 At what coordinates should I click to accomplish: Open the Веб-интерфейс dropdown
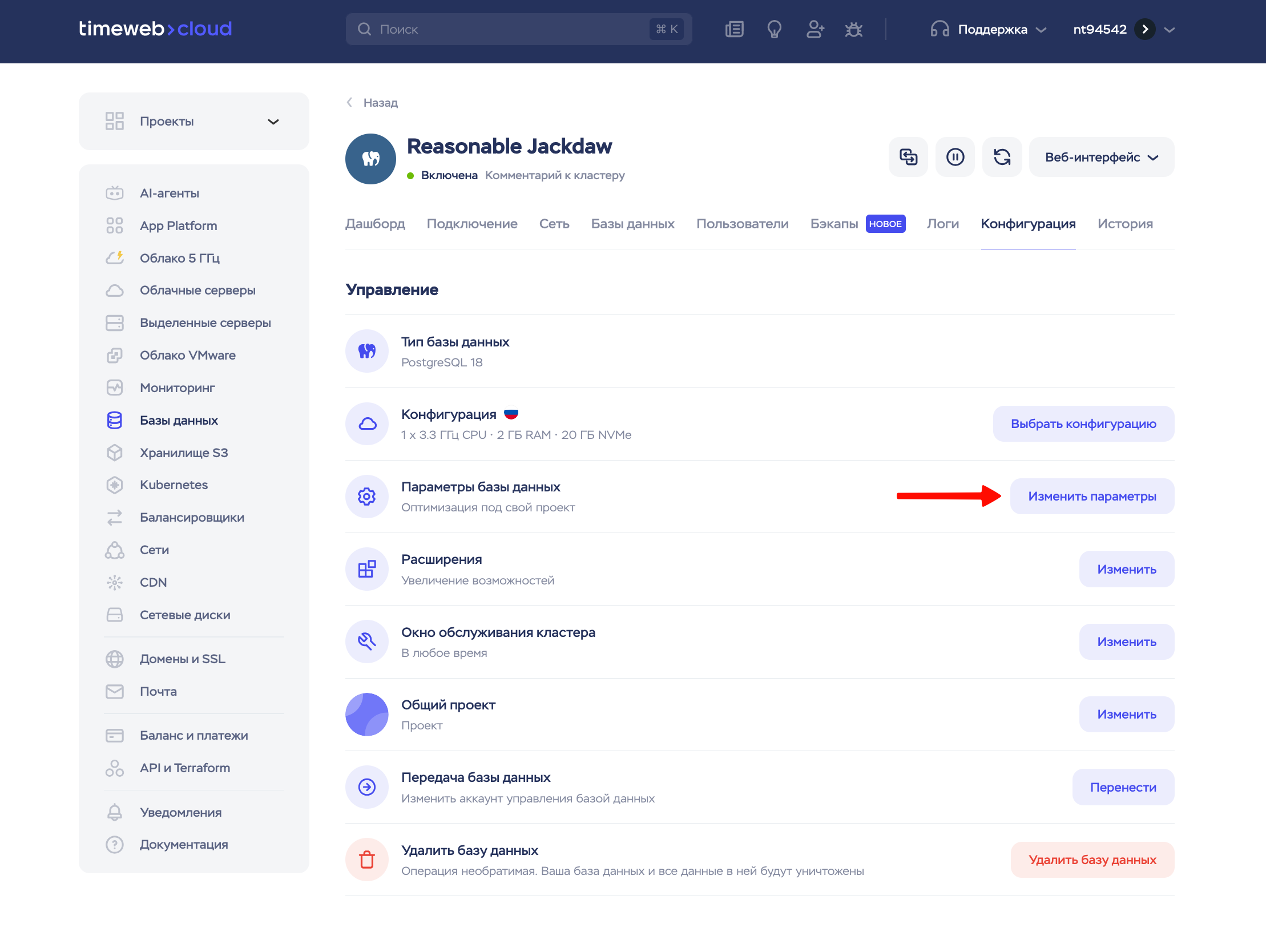[x=1102, y=157]
